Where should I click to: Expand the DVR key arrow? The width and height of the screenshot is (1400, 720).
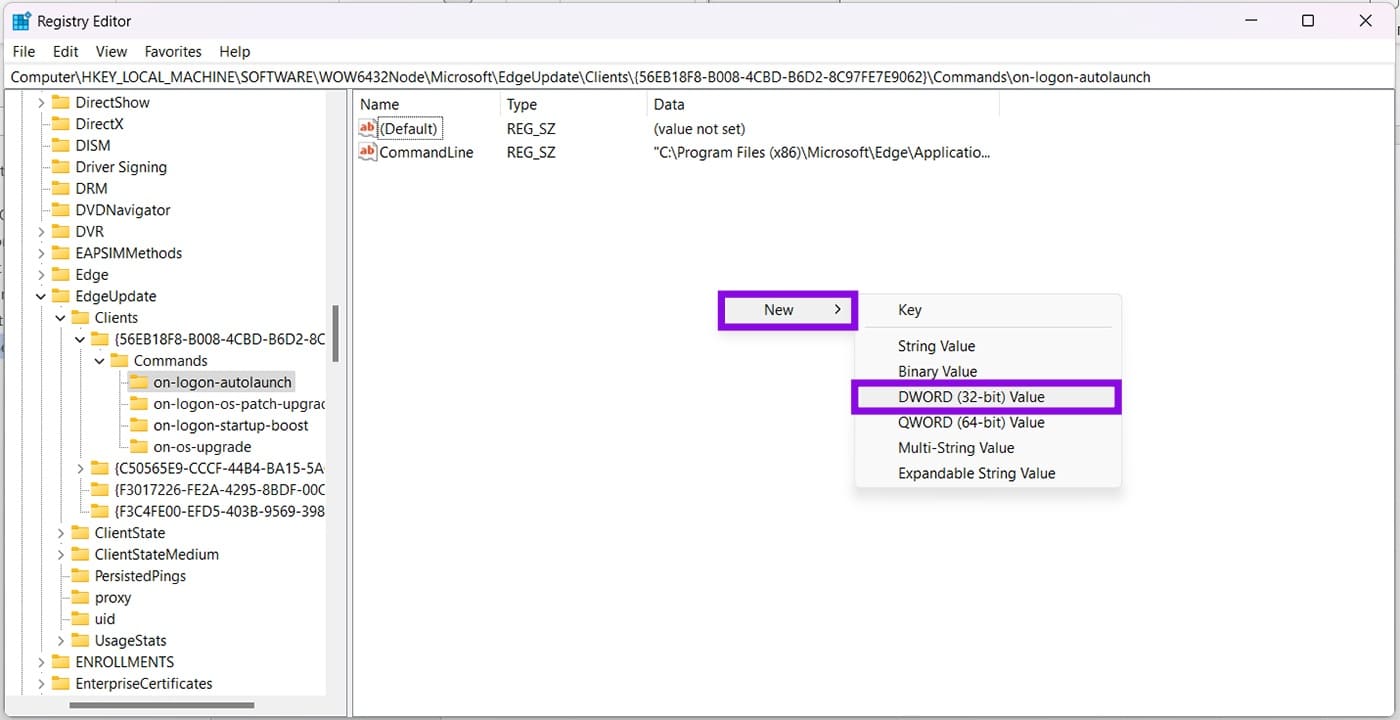(x=41, y=231)
